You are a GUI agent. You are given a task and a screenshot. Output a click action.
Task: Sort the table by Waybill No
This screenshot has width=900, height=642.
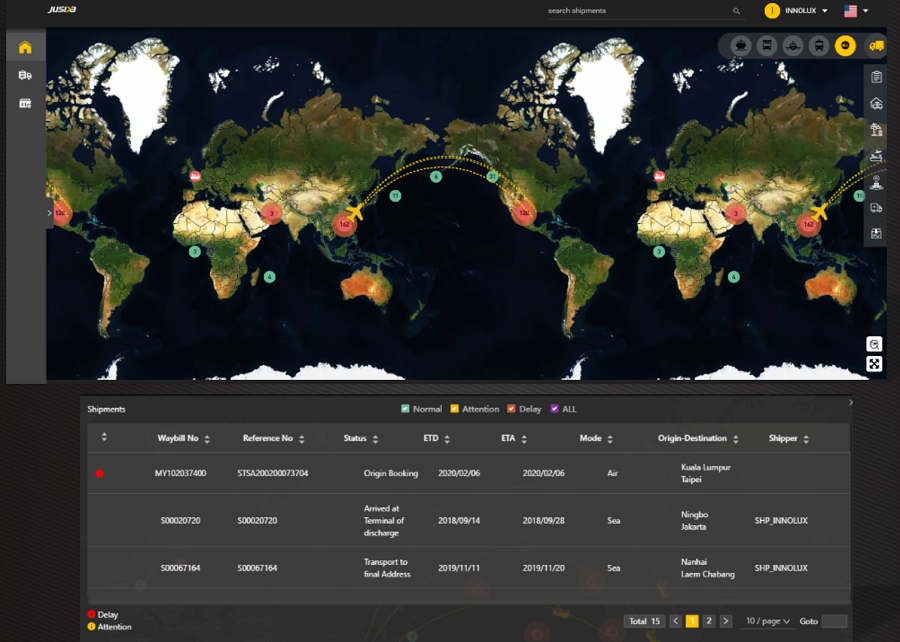click(x=207, y=438)
